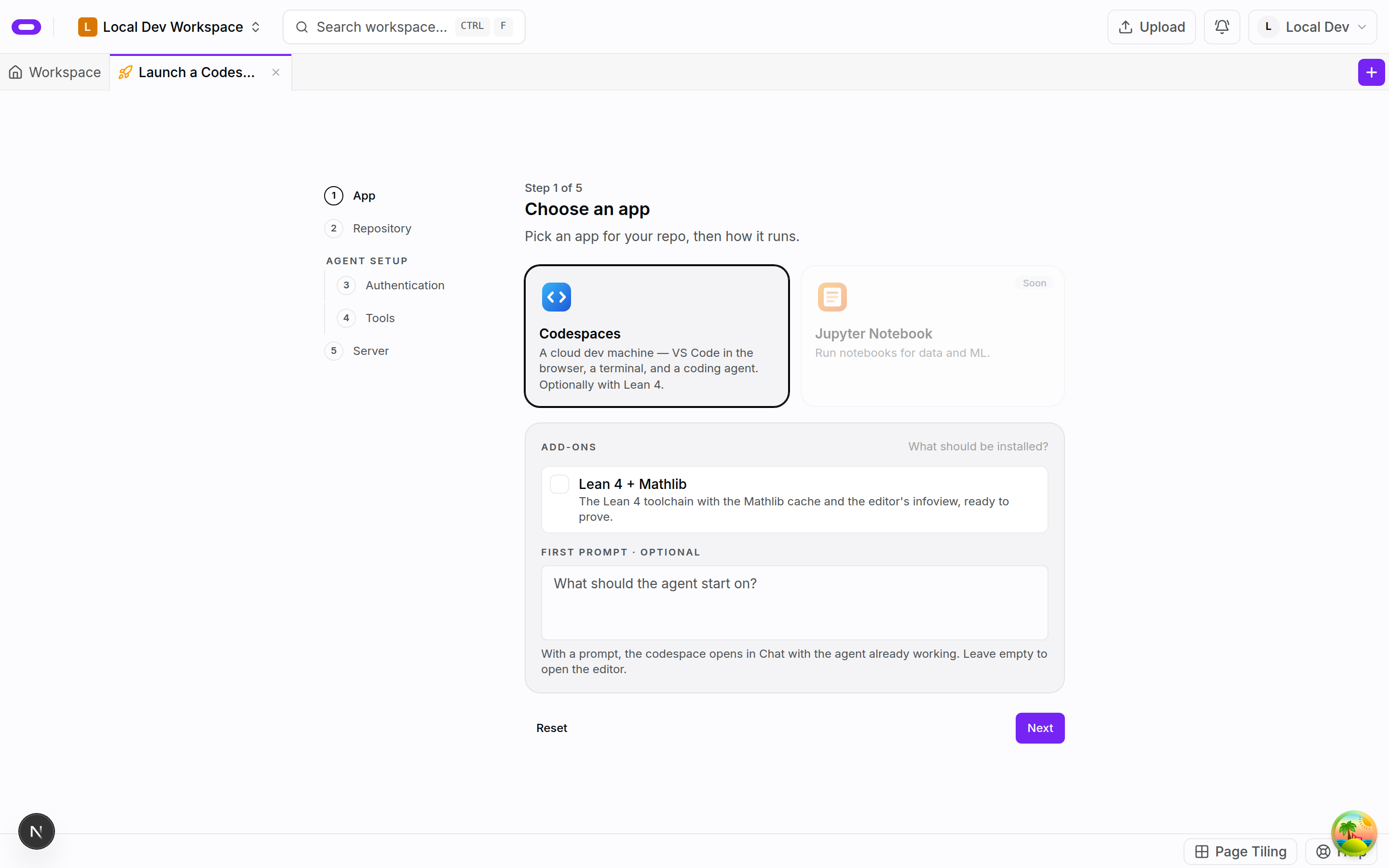Click the Upload arrow icon
The image size is (1389, 868).
click(x=1125, y=27)
